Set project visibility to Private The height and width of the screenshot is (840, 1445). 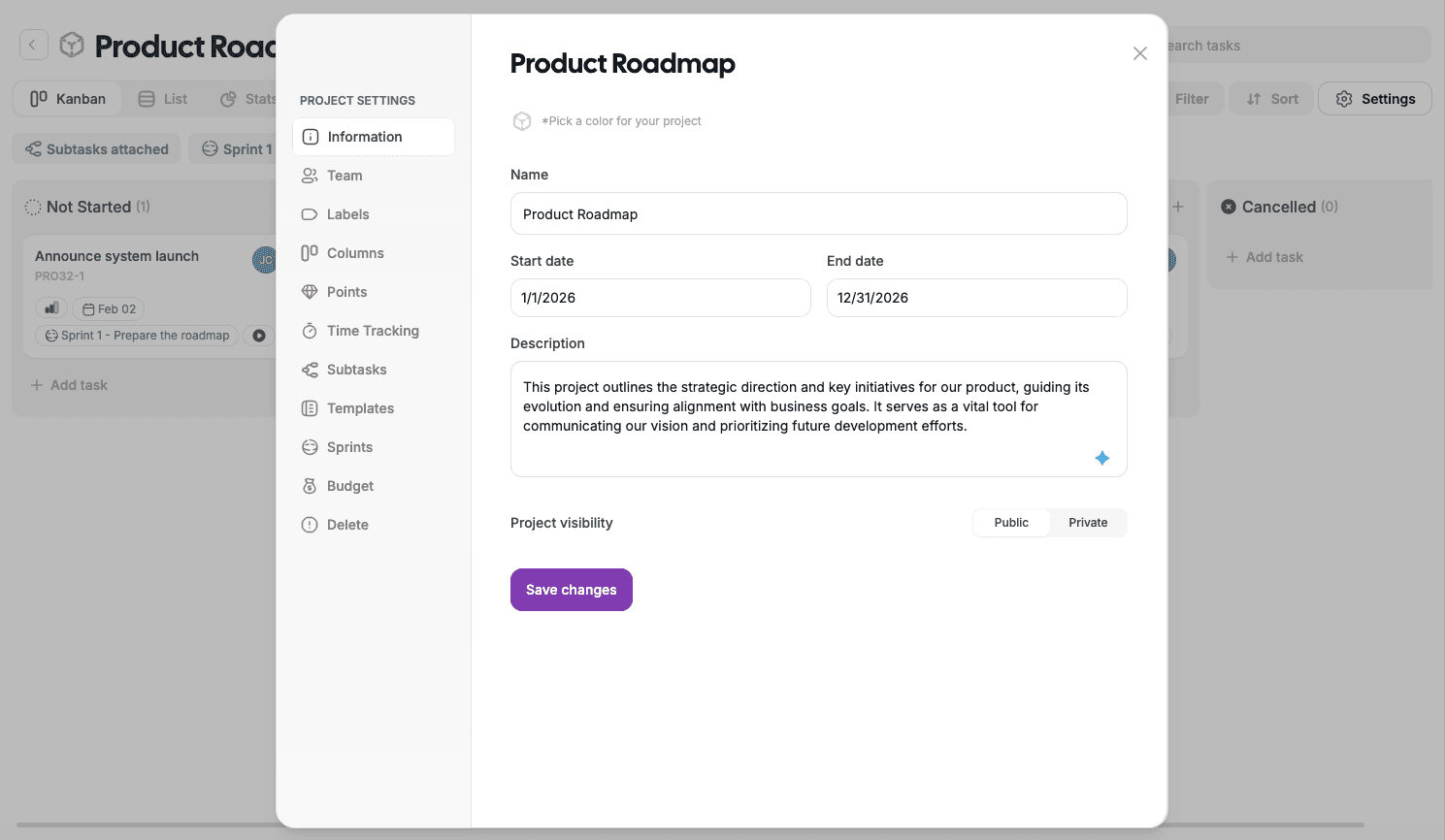click(x=1088, y=523)
